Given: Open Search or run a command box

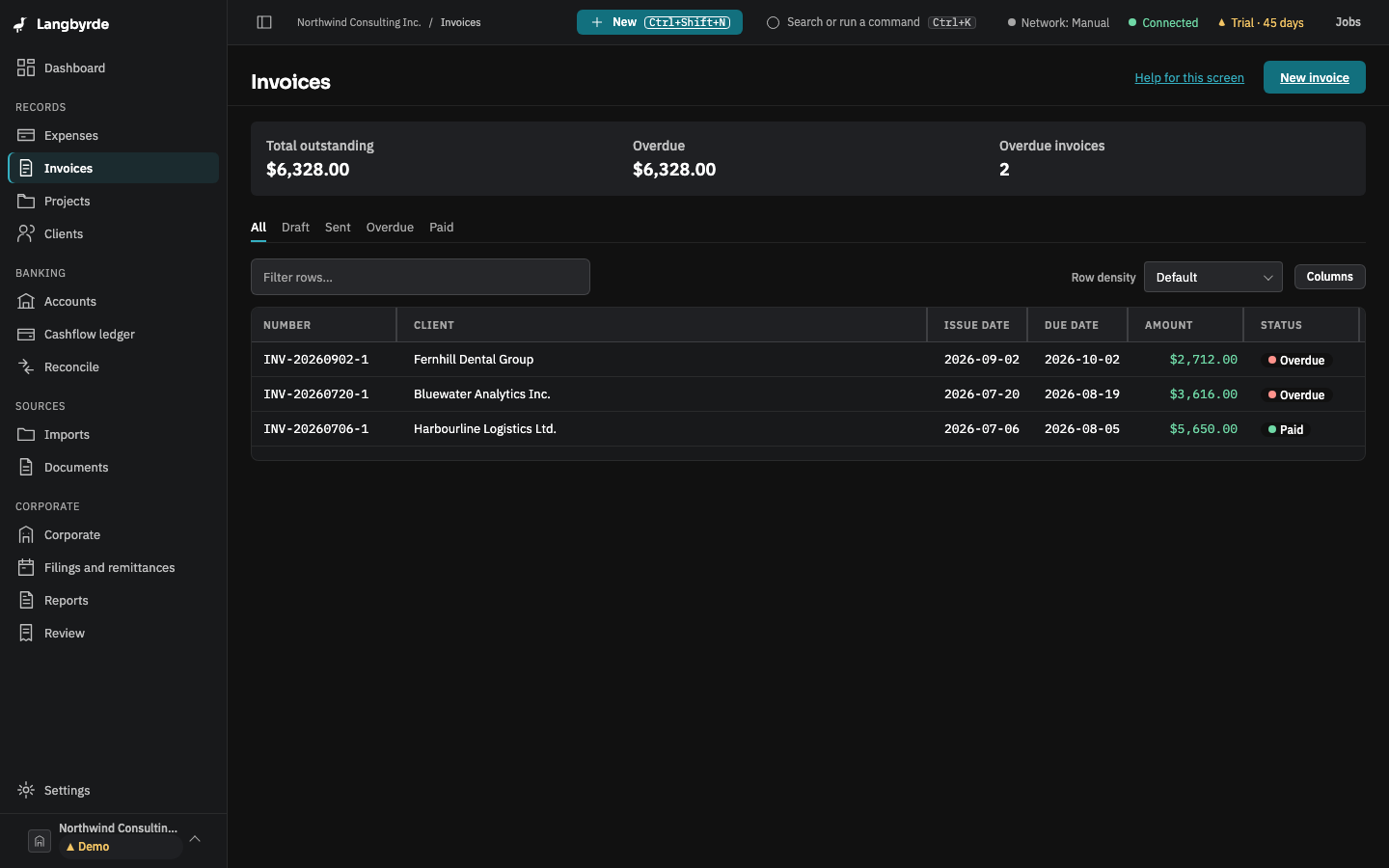Looking at the screenshot, I should coord(871,22).
